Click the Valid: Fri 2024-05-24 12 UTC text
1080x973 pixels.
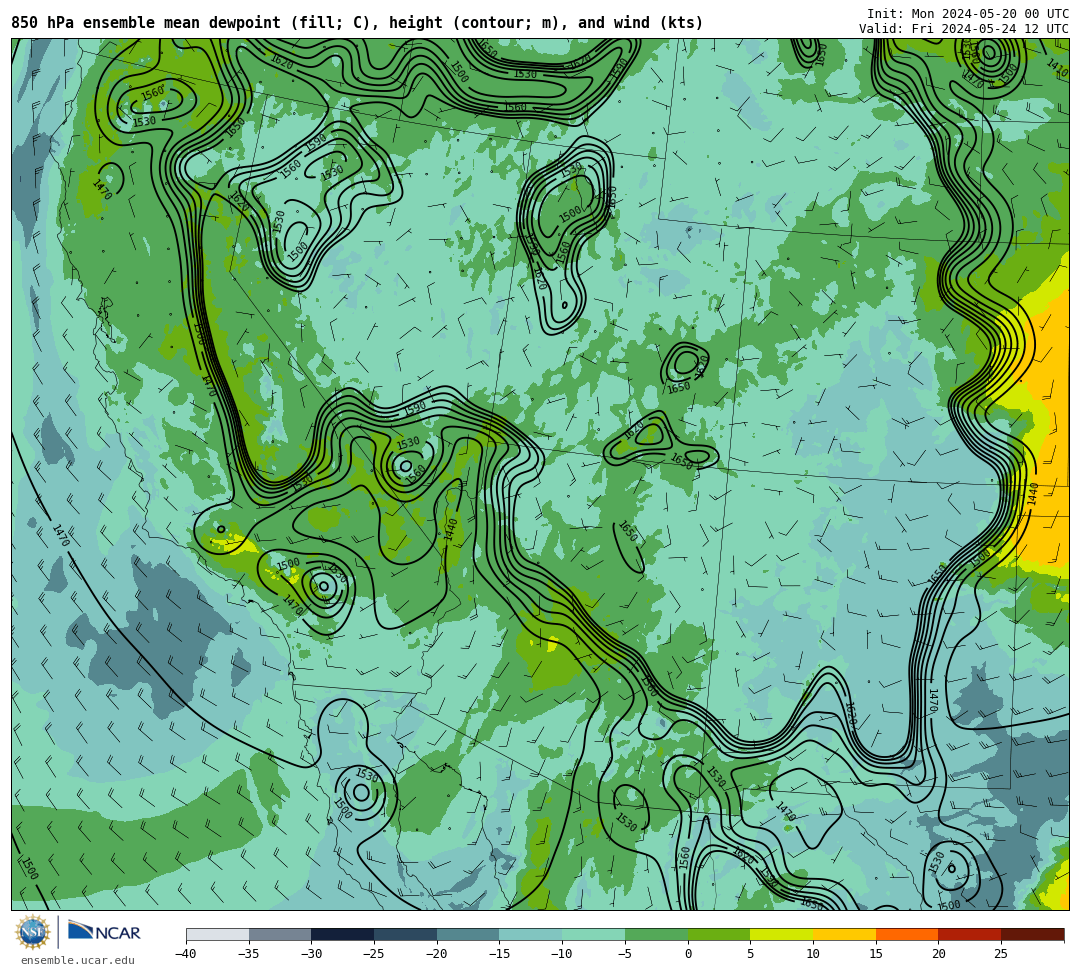point(964,29)
